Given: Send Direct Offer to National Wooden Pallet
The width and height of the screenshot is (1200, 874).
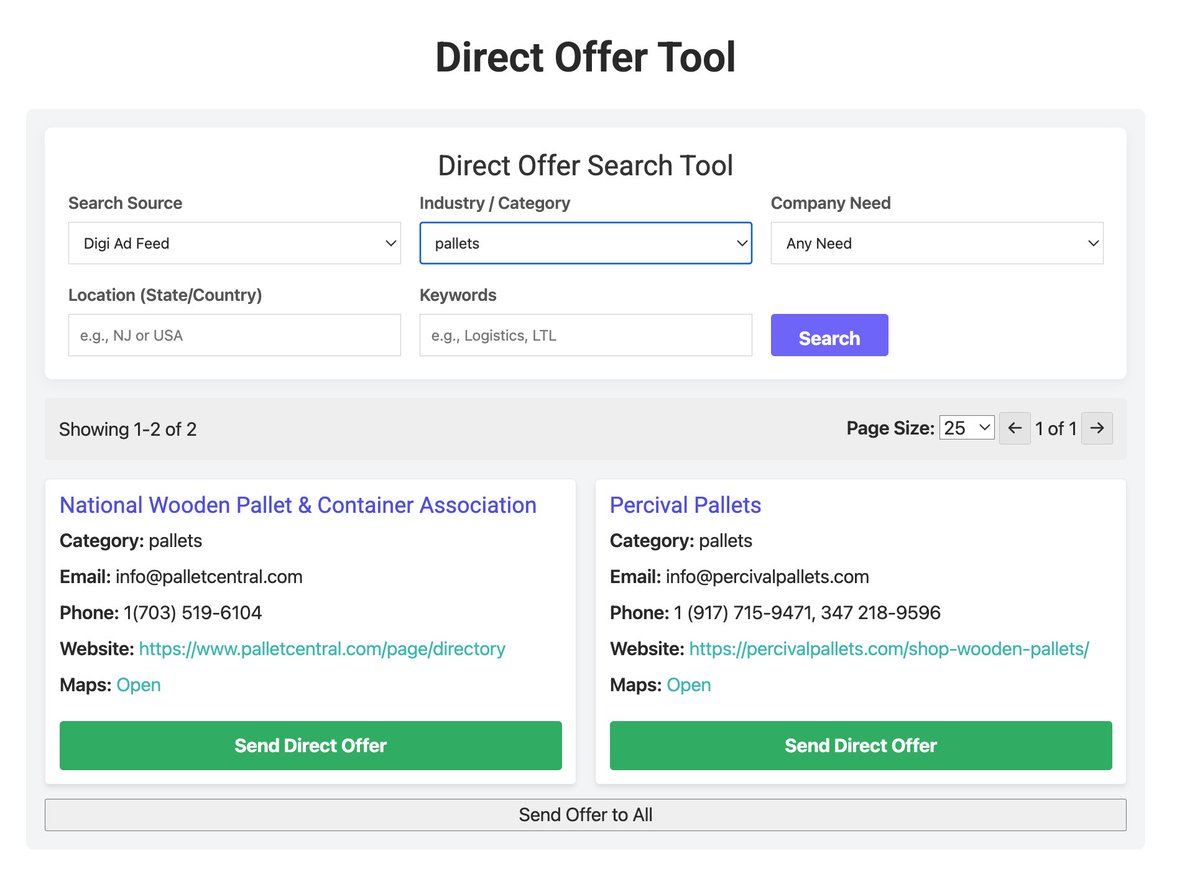Looking at the screenshot, I should pos(311,745).
